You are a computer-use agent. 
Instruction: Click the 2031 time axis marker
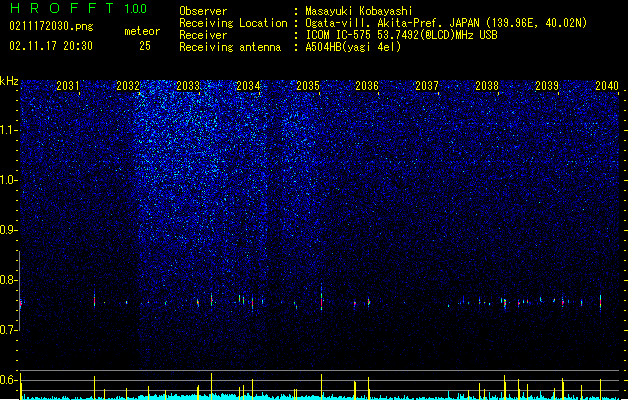tap(68, 85)
